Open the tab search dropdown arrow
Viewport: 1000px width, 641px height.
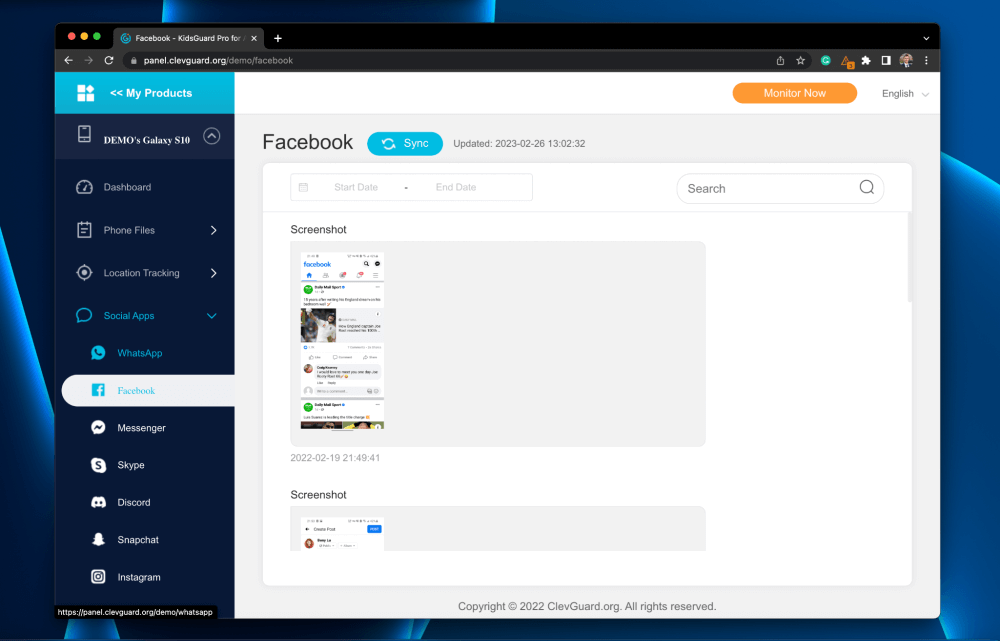click(926, 38)
